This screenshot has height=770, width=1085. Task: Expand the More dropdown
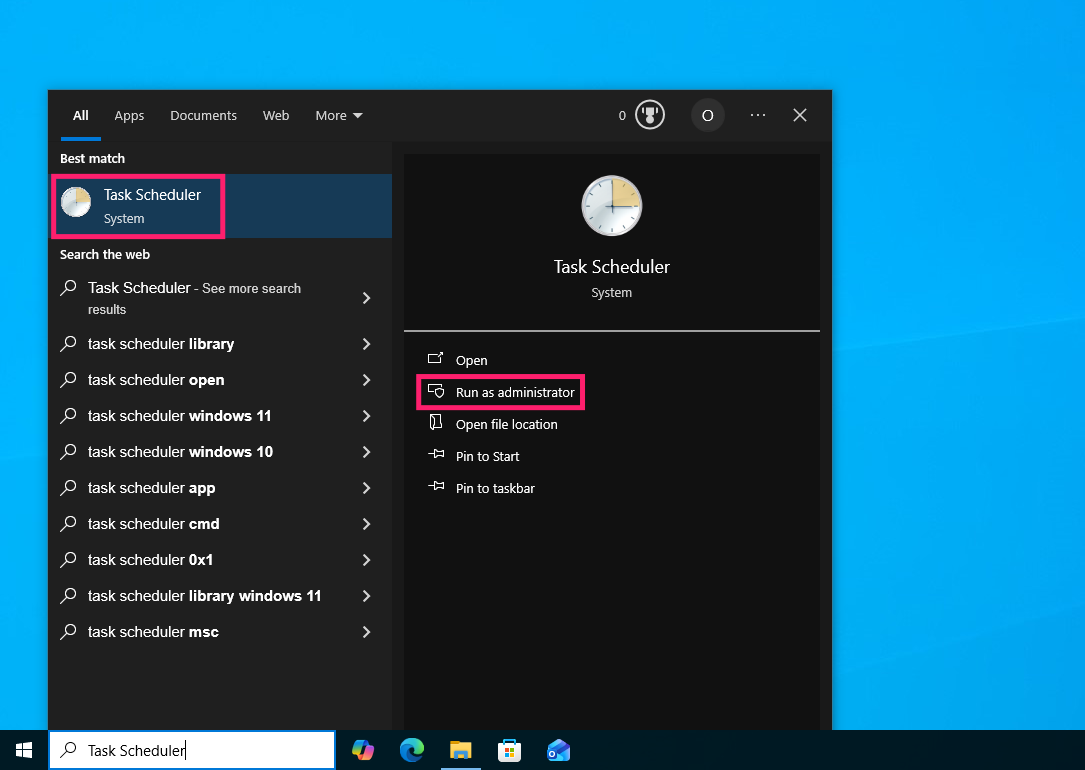coord(339,116)
